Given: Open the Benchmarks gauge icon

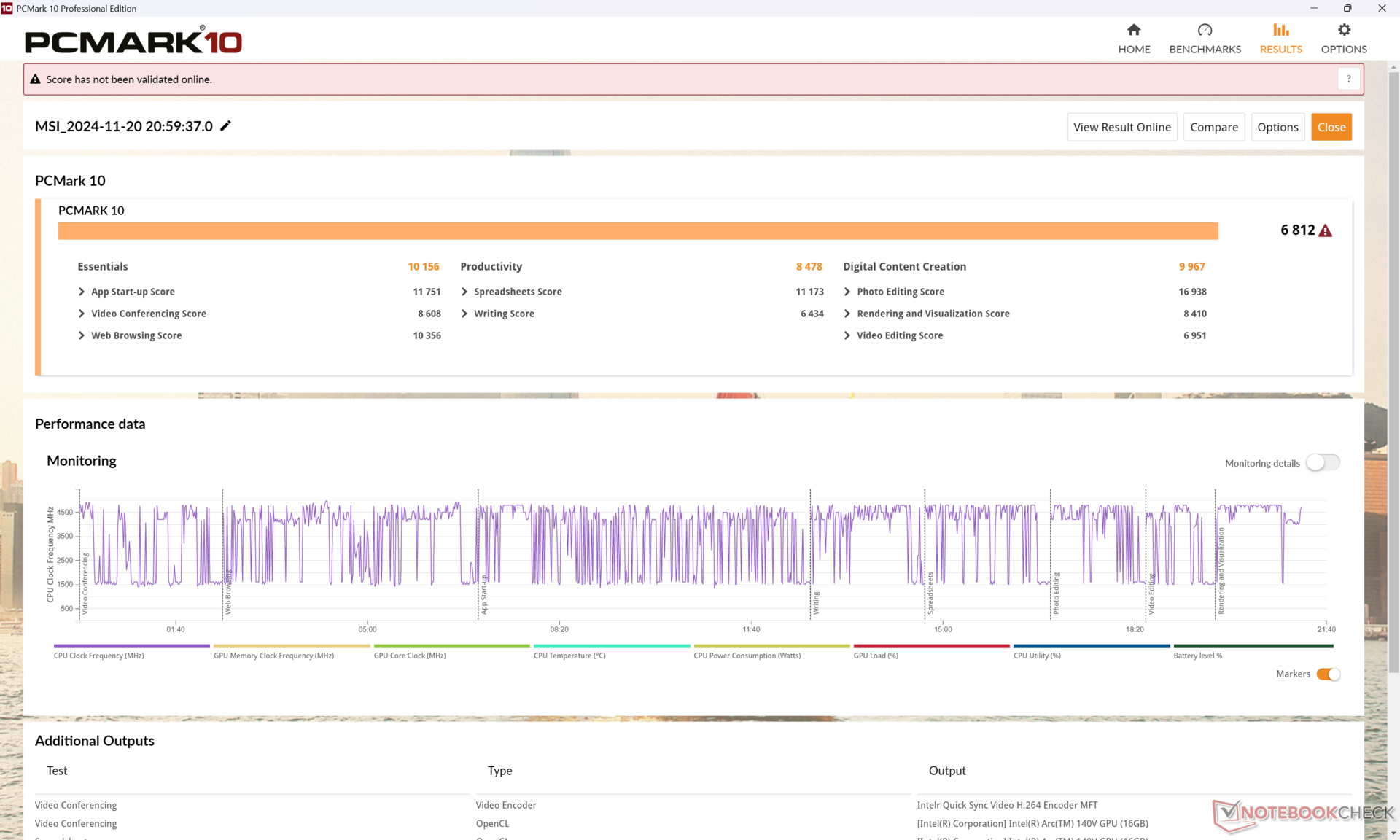Looking at the screenshot, I should 1205,30.
